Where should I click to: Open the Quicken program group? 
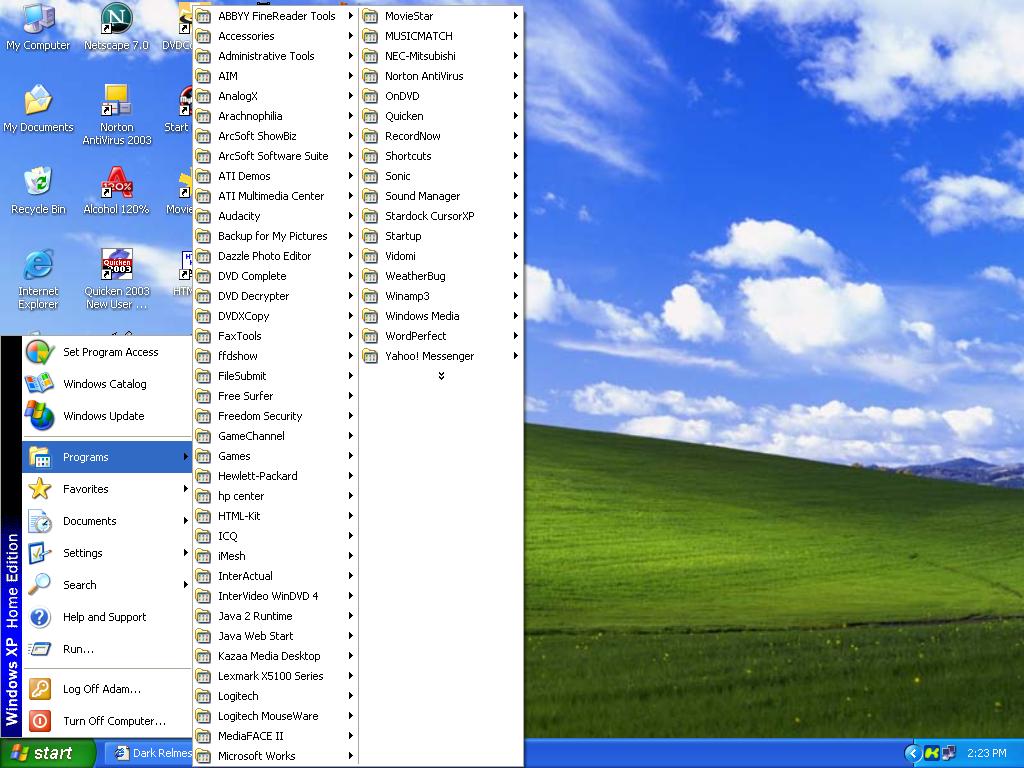pos(441,116)
